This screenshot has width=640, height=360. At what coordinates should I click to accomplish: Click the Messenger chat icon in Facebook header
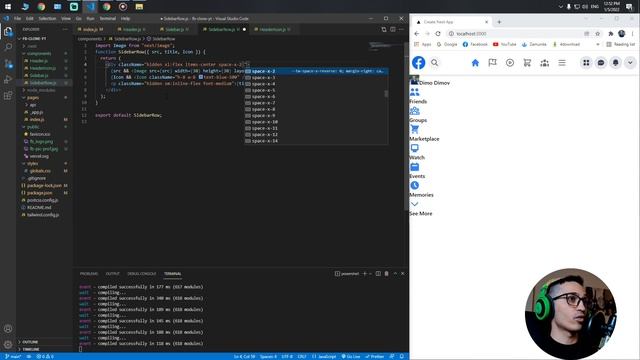pyautogui.click(x=601, y=62)
